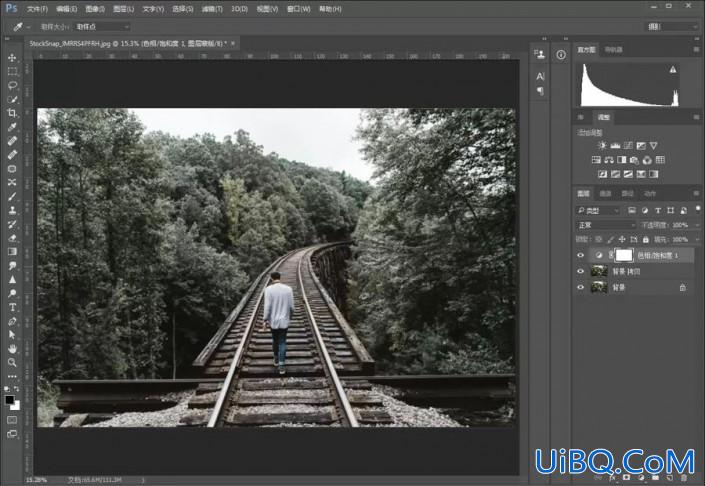Toggle smart object layer filter icon
This screenshot has width=705, height=486.
[x=683, y=210]
